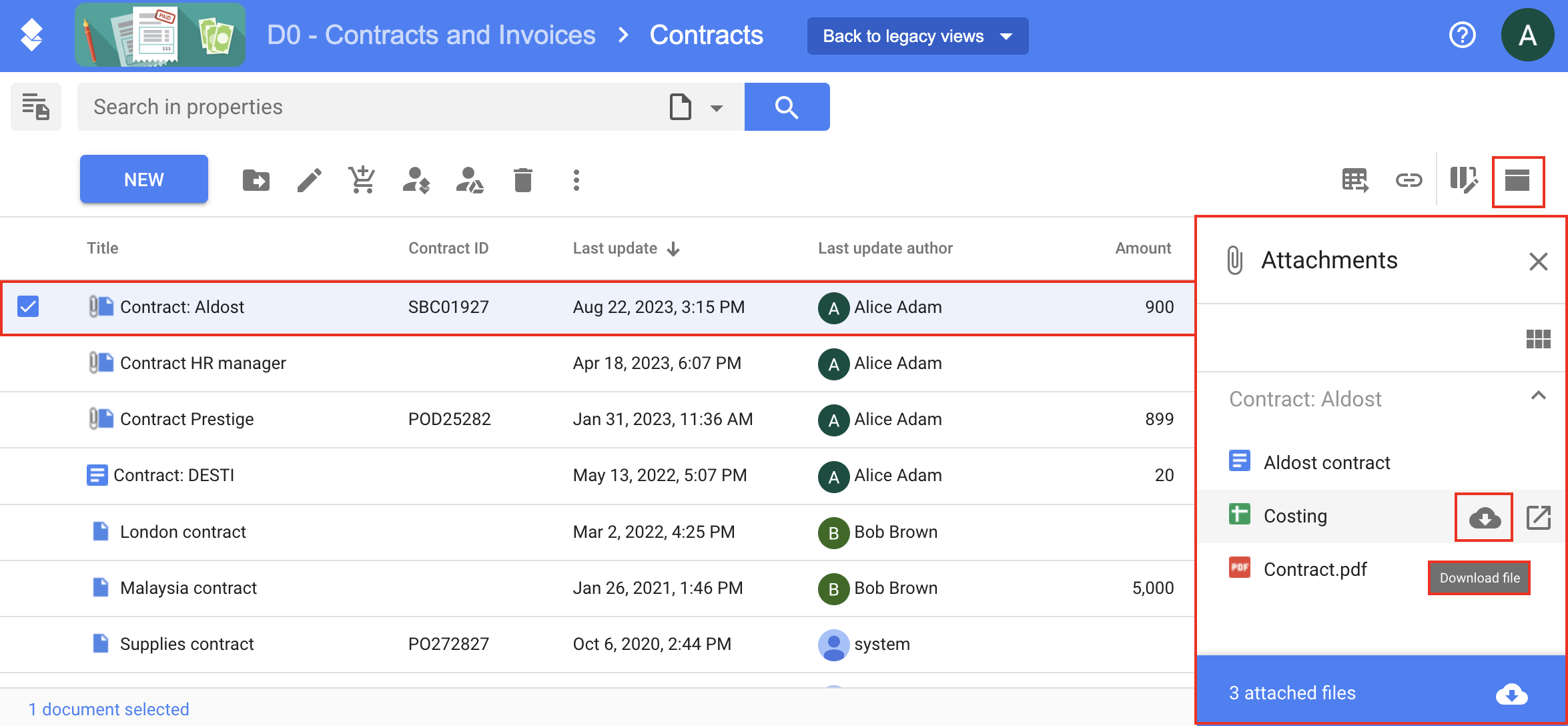Click the trash delete icon
1568x726 pixels.
(x=523, y=180)
